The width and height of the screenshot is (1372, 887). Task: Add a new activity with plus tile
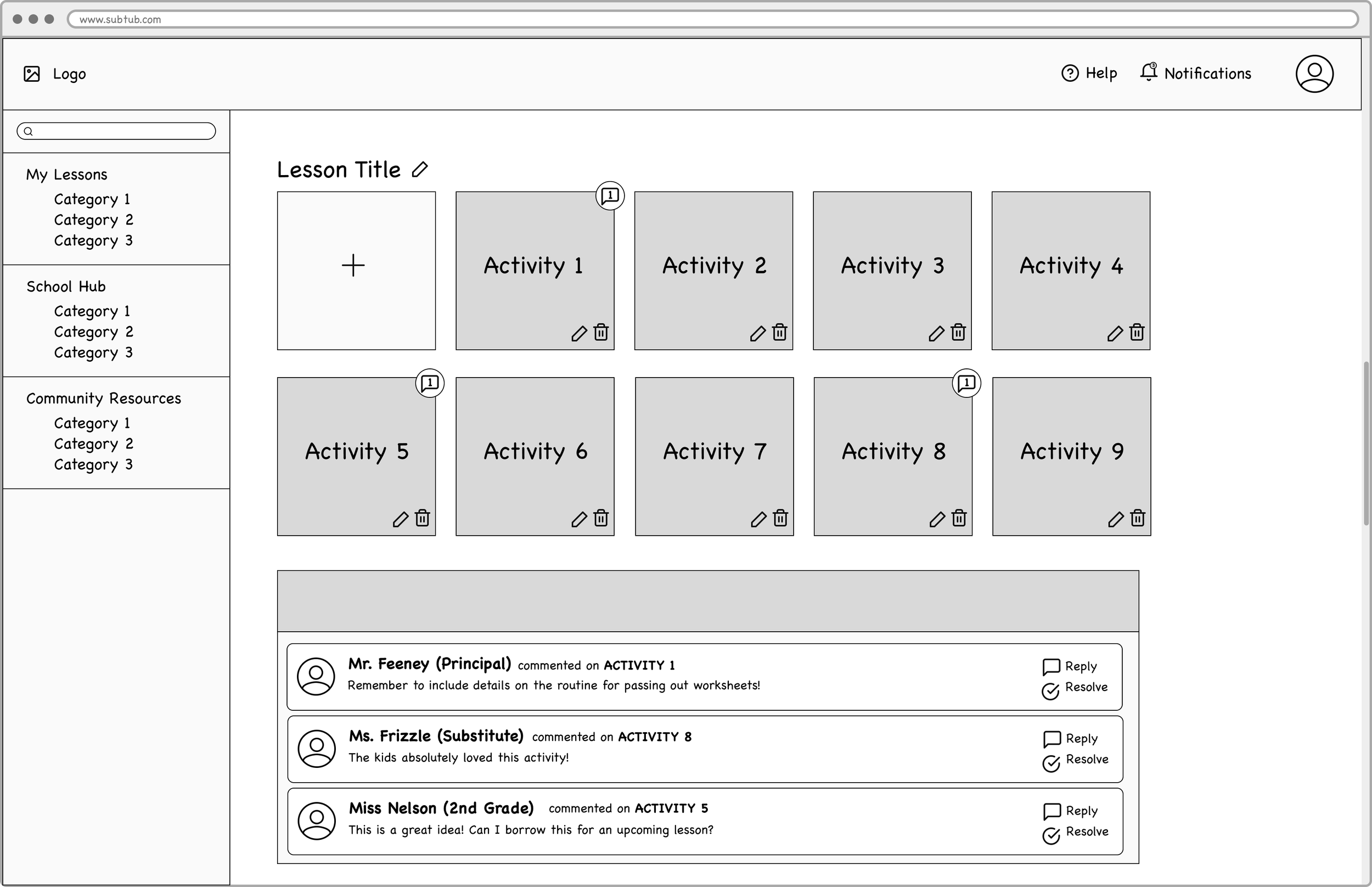click(x=356, y=271)
